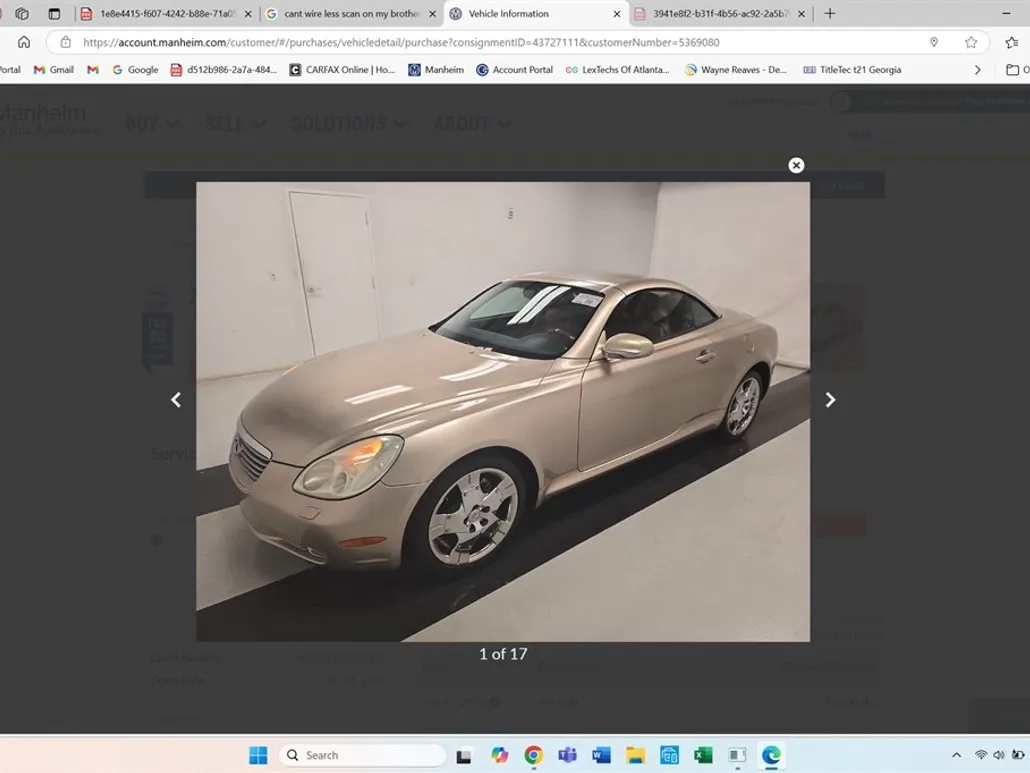Viewport: 1030px width, 773px height.
Task: Show the previous vehicle photo
Action: (x=176, y=399)
